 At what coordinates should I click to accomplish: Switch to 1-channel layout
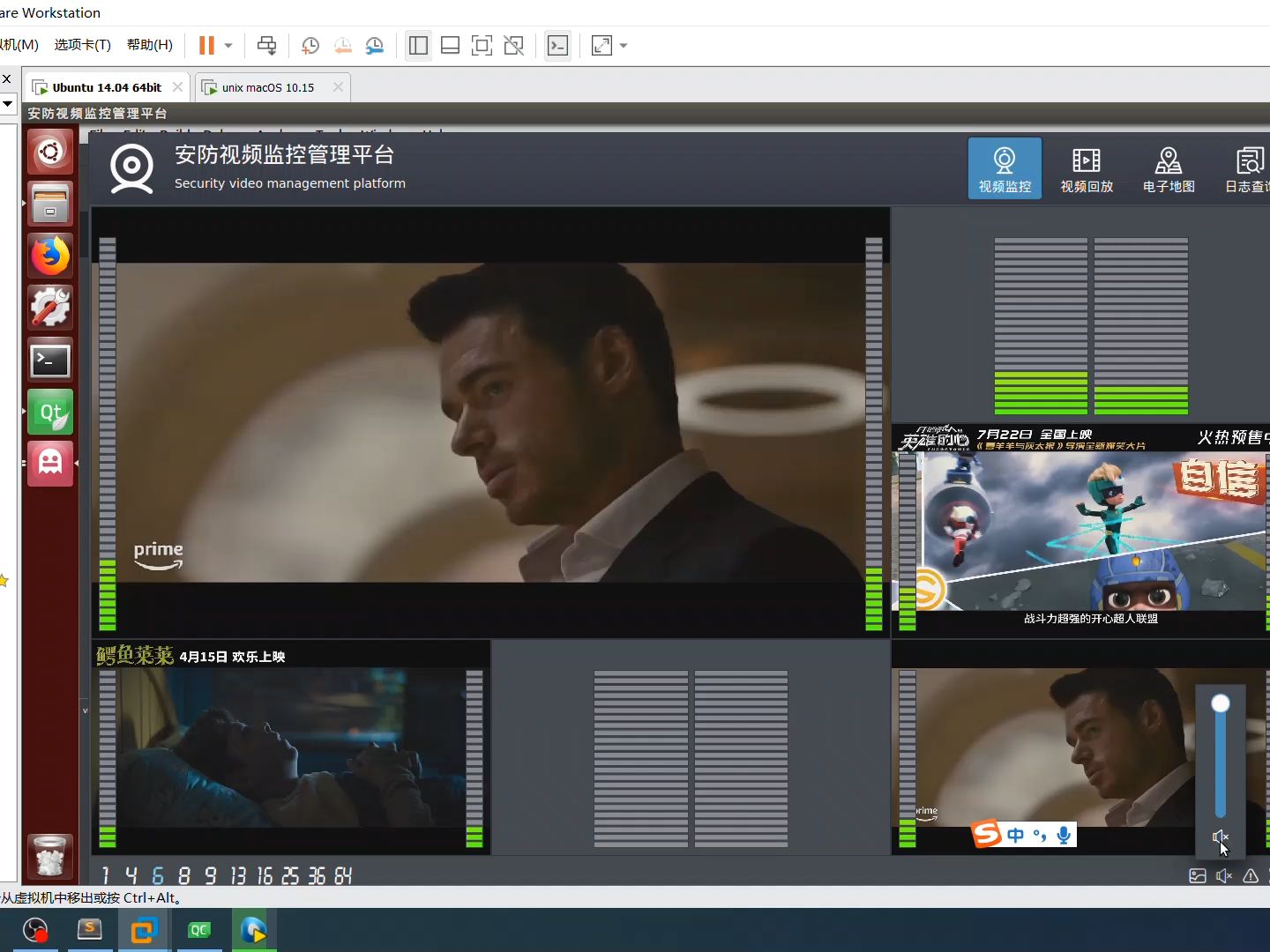[x=106, y=875]
